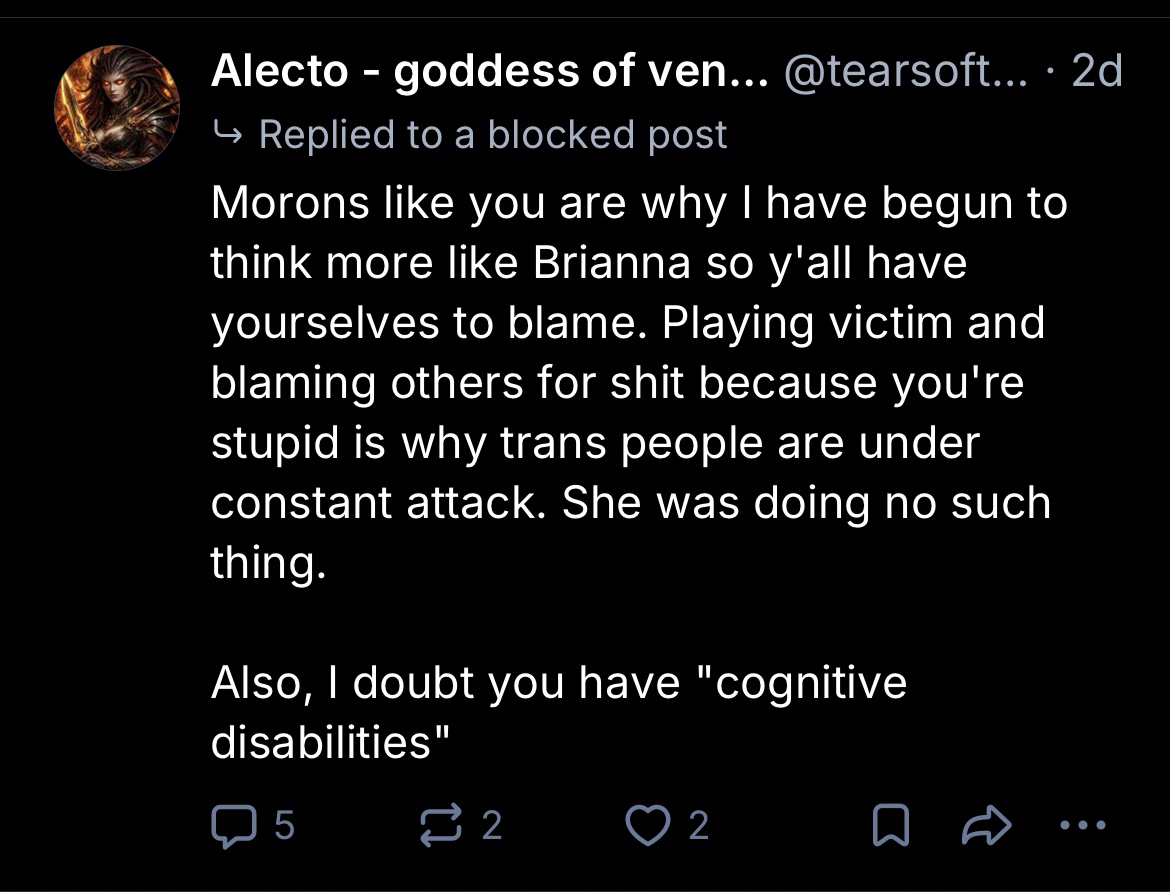Click the word 'Brianna' in the post
The image size is (1170, 892).
[x=611, y=263]
